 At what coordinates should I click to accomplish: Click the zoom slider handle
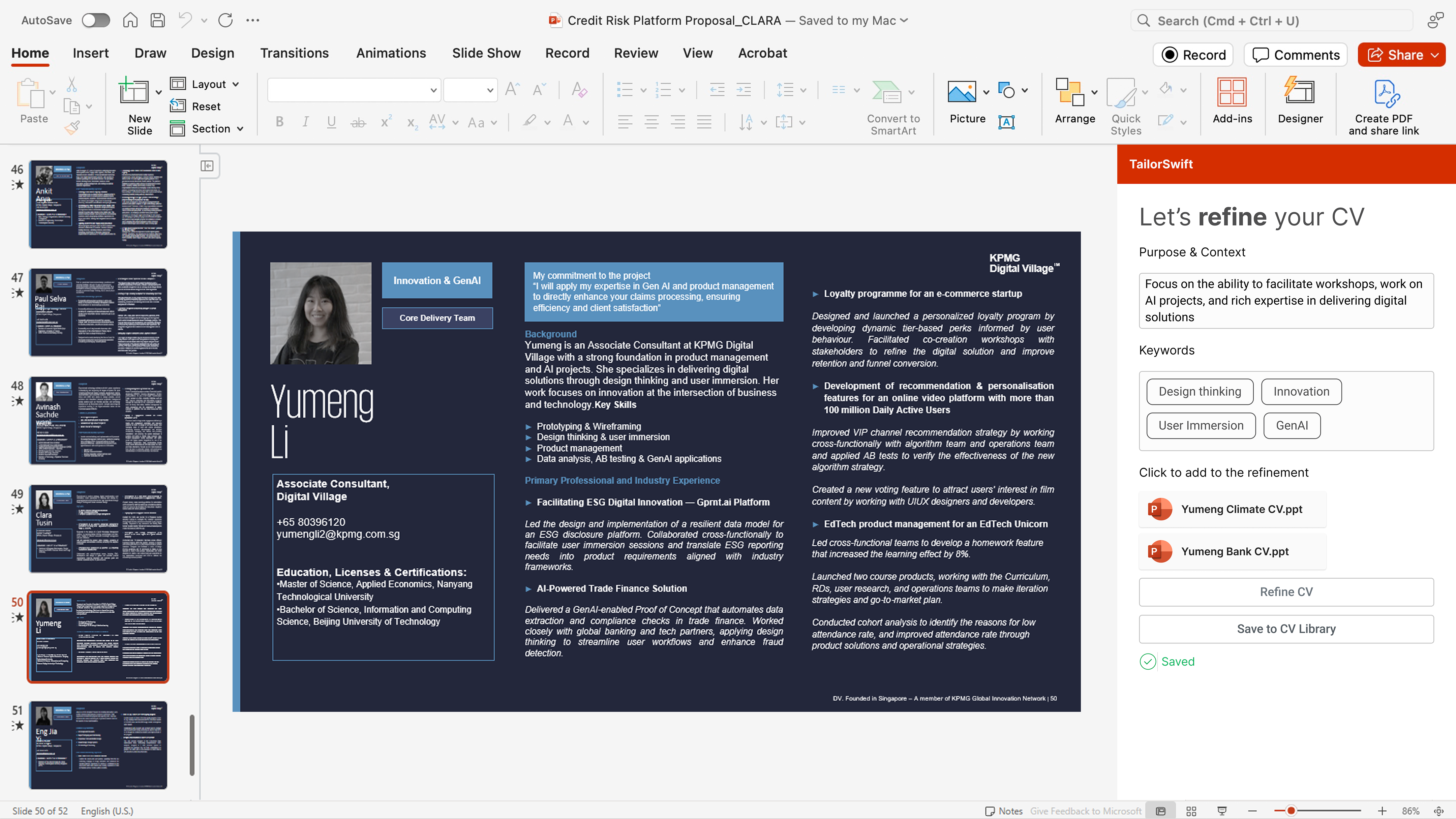point(1292,811)
